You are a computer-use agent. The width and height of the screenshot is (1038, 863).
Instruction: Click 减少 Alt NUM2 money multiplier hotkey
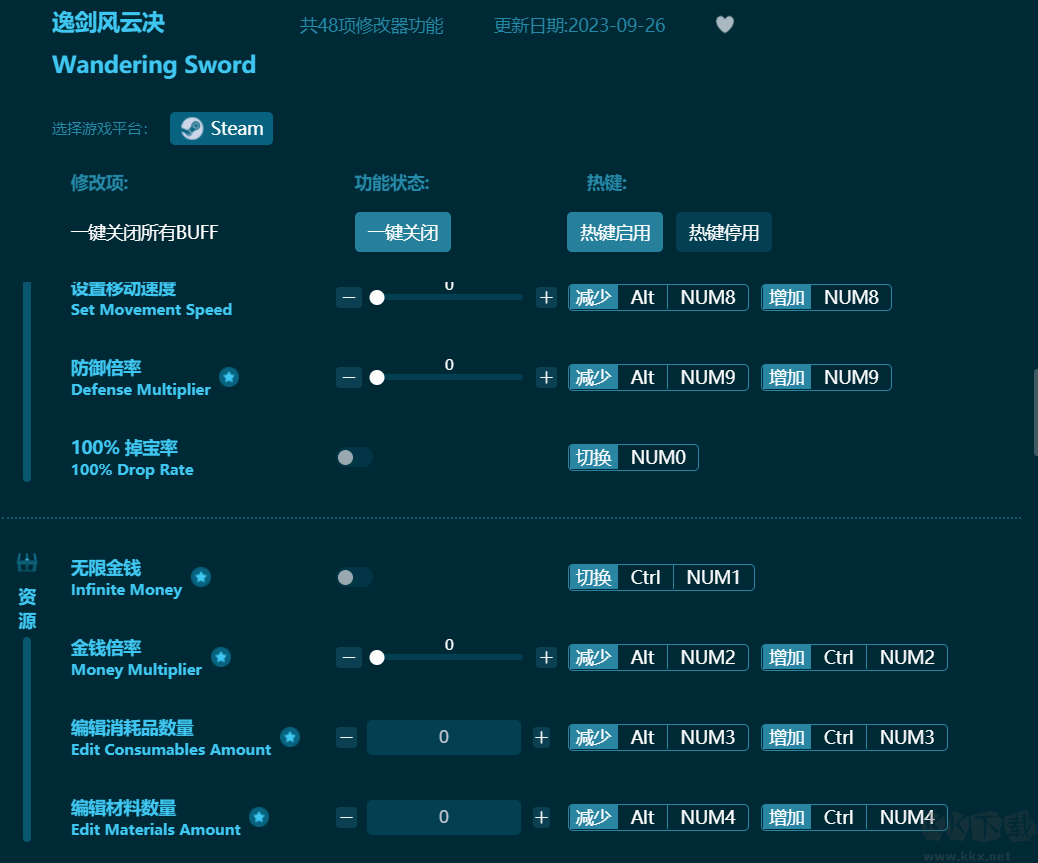[658, 657]
